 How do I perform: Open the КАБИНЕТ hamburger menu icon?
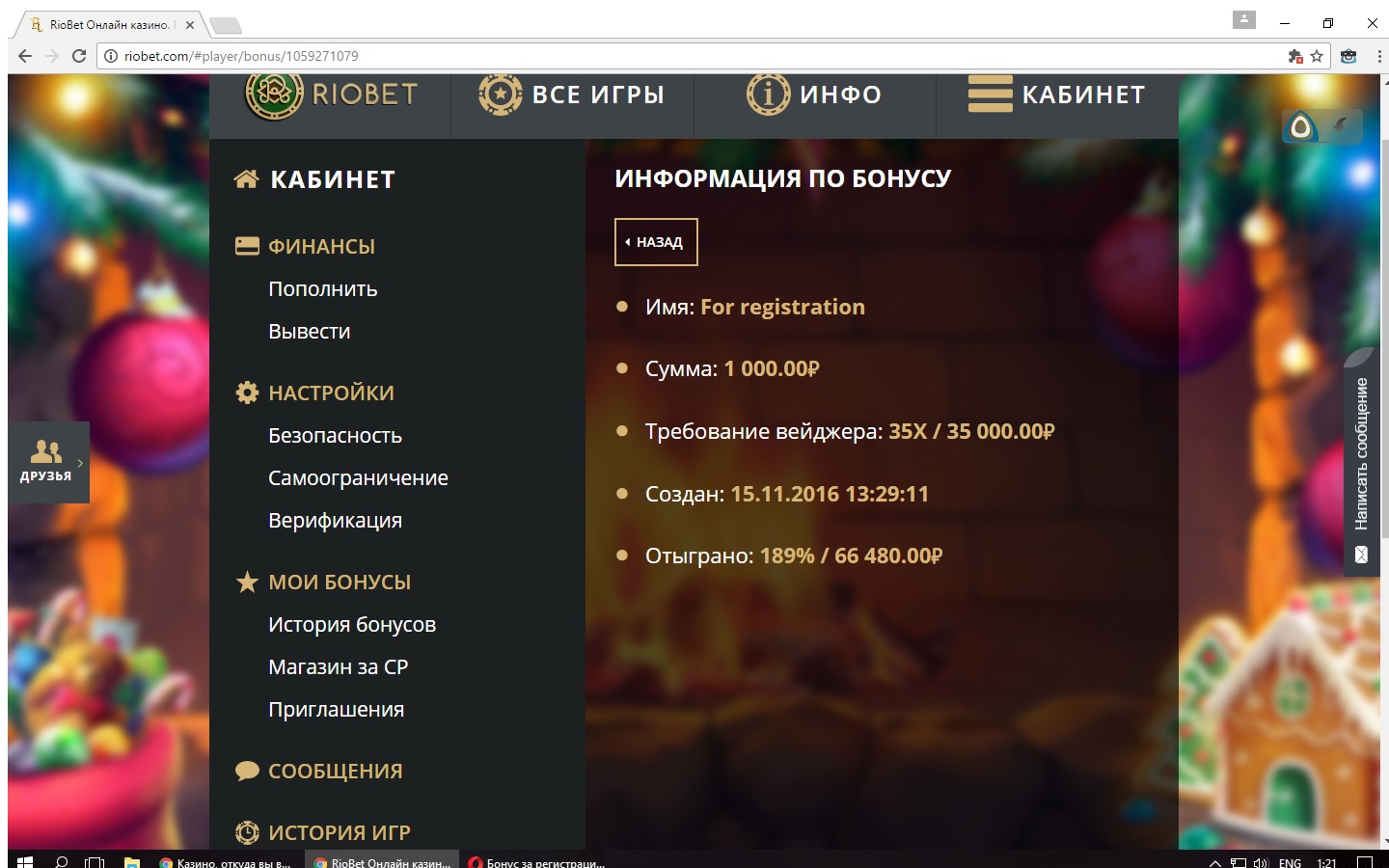990,95
